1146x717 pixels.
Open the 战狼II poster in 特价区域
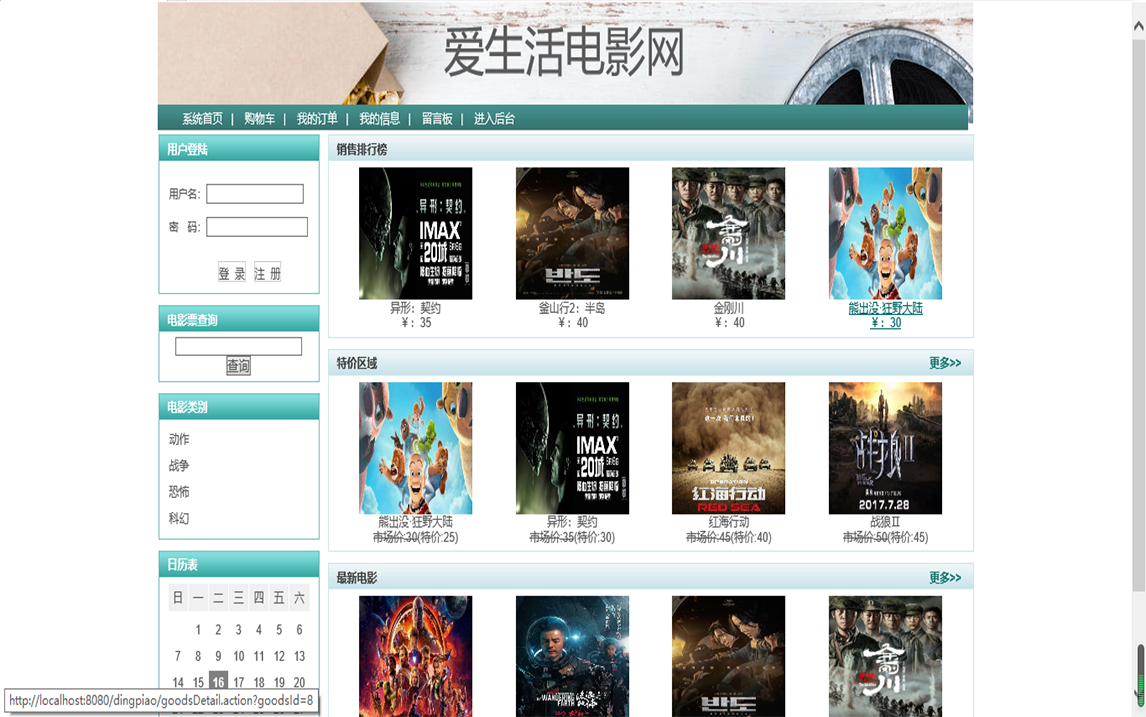885,448
